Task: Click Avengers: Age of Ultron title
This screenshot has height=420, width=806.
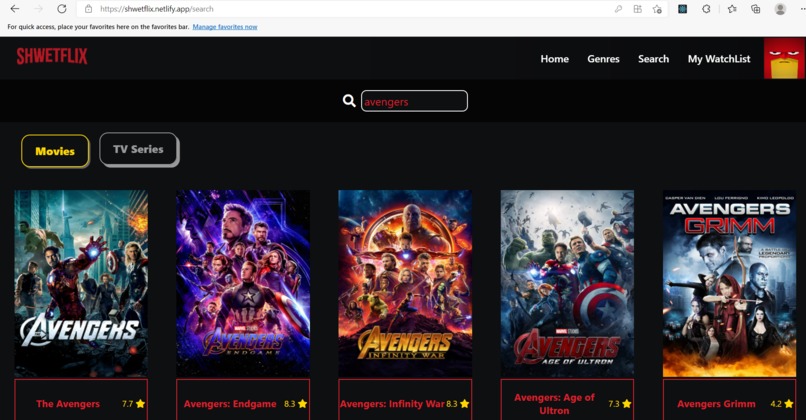Action: [x=554, y=404]
